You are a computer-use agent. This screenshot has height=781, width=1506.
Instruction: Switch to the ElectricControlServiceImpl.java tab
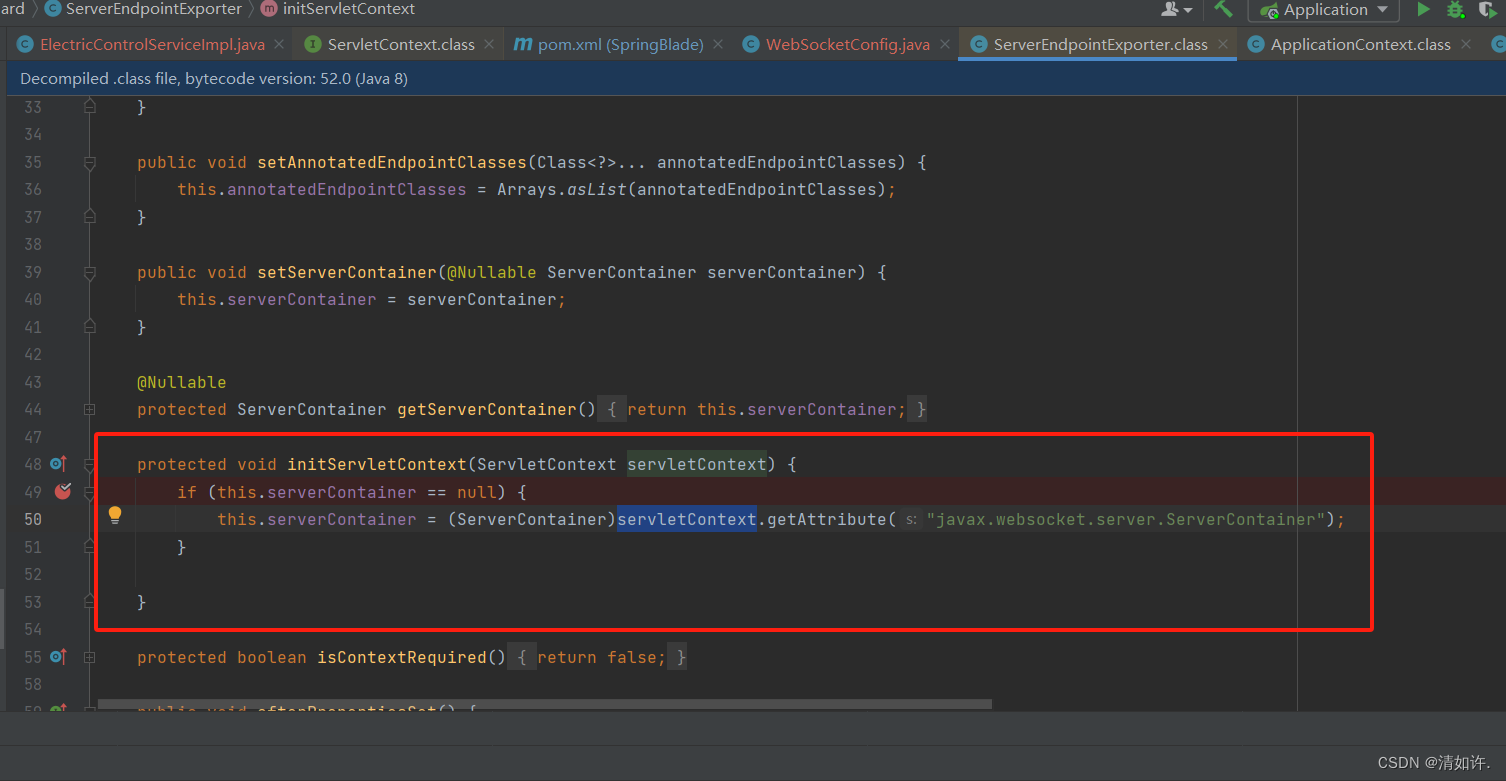pyautogui.click(x=151, y=45)
